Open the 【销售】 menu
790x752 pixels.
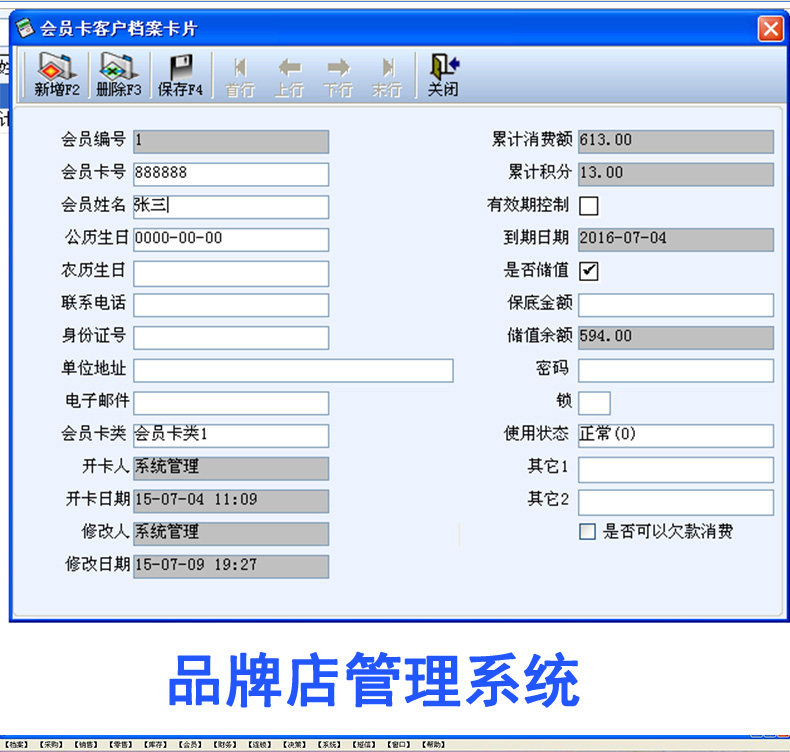[86, 744]
